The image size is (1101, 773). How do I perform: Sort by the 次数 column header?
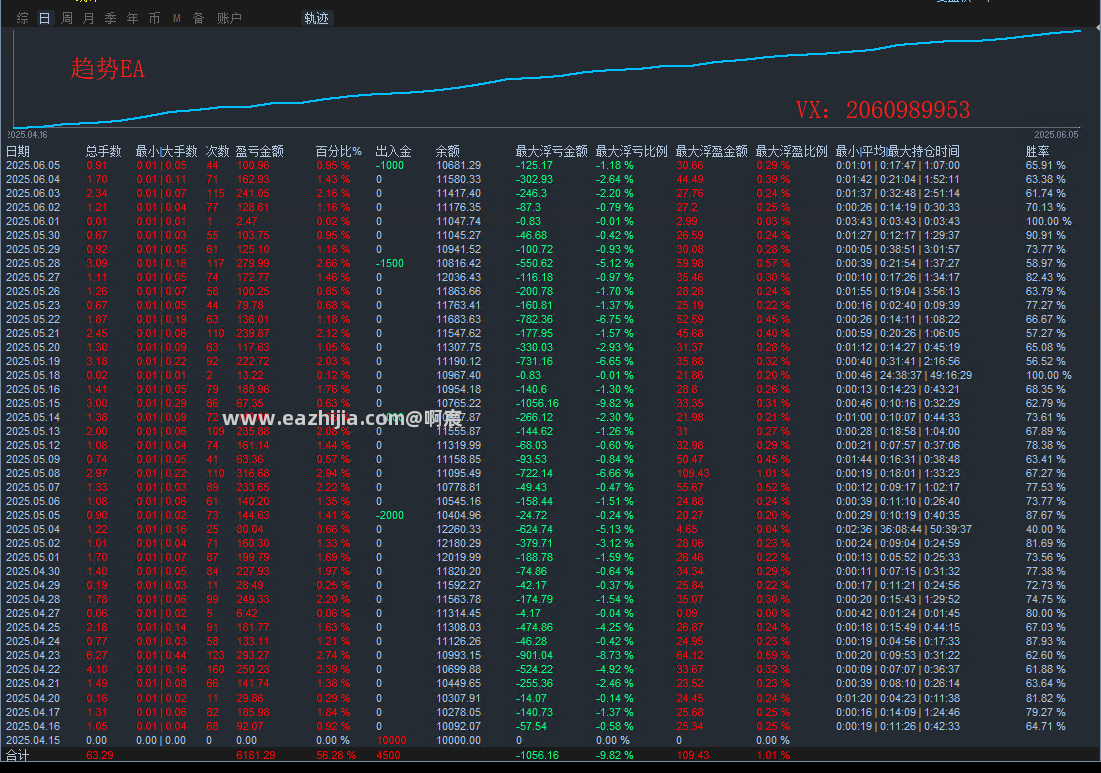click(x=217, y=151)
